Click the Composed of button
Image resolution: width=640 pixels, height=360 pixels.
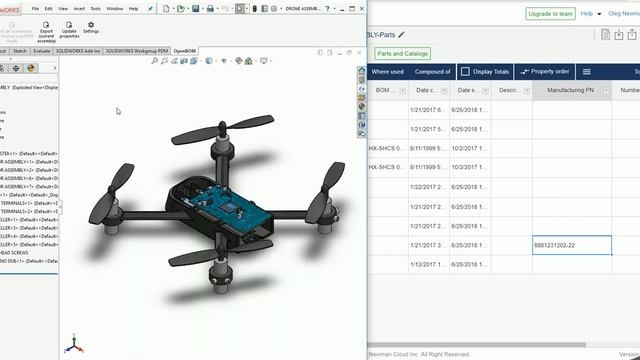click(432, 72)
